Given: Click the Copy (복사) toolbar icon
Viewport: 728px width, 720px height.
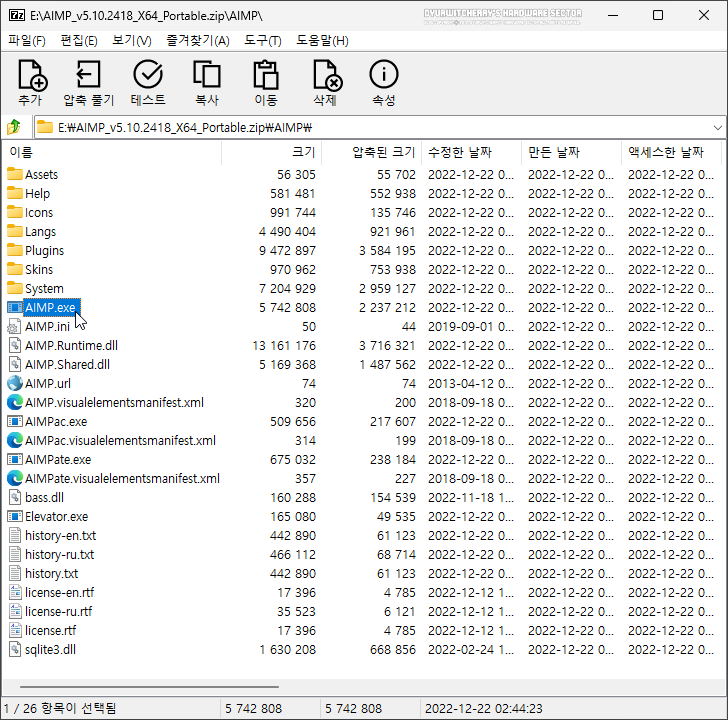Looking at the screenshot, I should [x=207, y=74].
